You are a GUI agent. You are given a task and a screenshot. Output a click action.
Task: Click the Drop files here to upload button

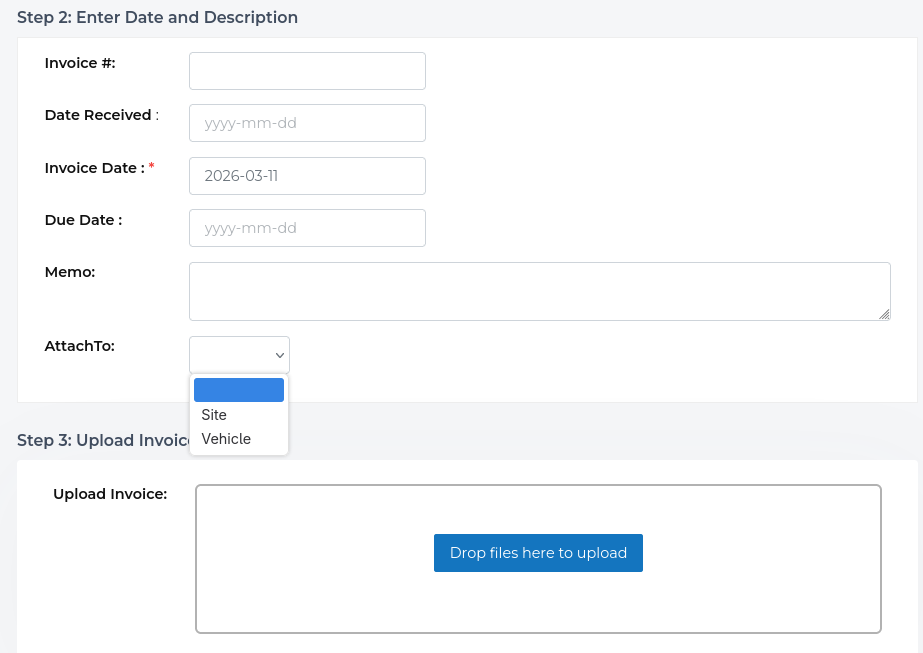click(538, 552)
